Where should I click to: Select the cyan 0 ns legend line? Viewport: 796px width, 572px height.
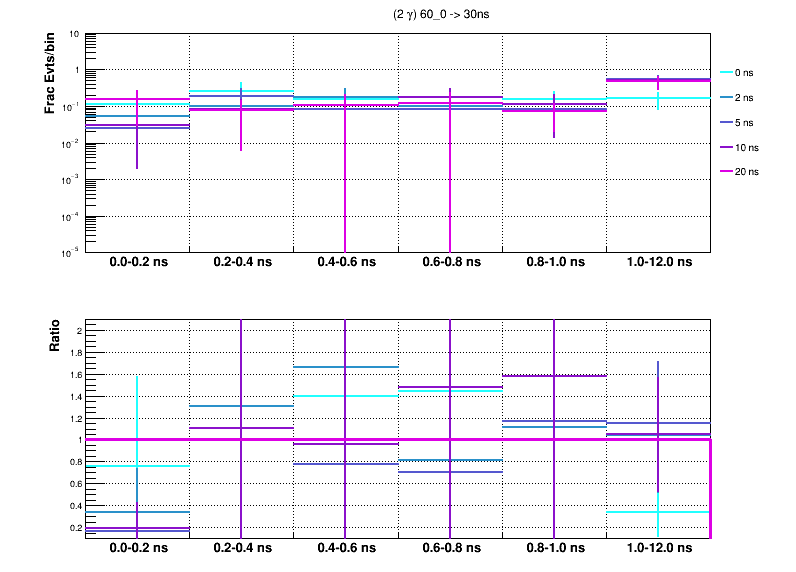722,72
